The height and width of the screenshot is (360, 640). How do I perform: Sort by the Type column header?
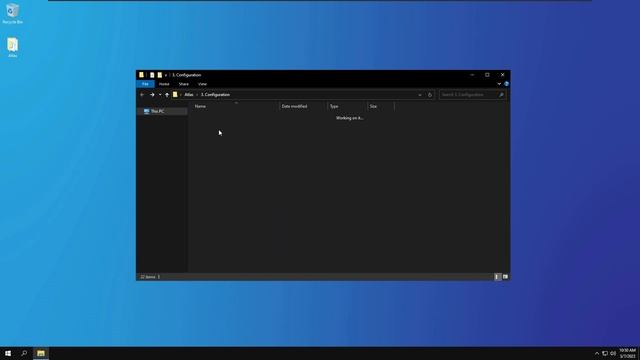click(x=347, y=106)
